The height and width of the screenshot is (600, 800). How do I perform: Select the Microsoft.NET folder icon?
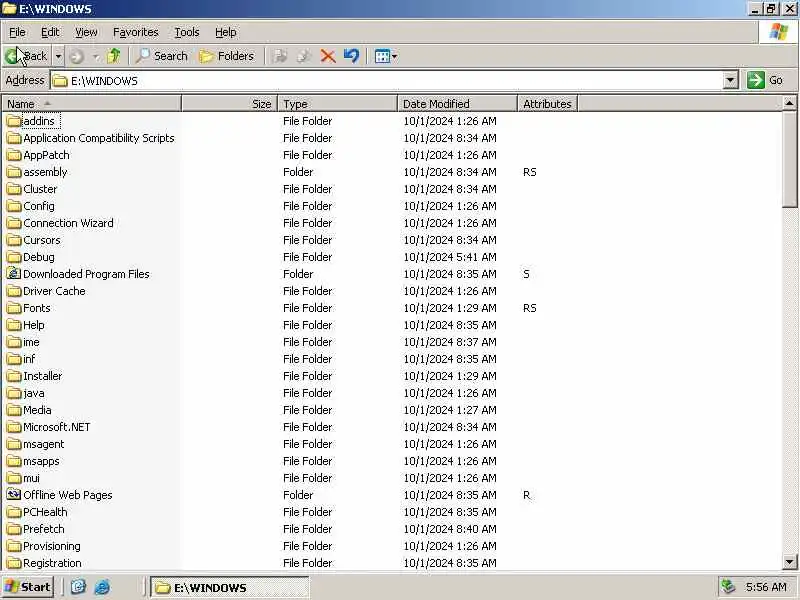coord(14,427)
